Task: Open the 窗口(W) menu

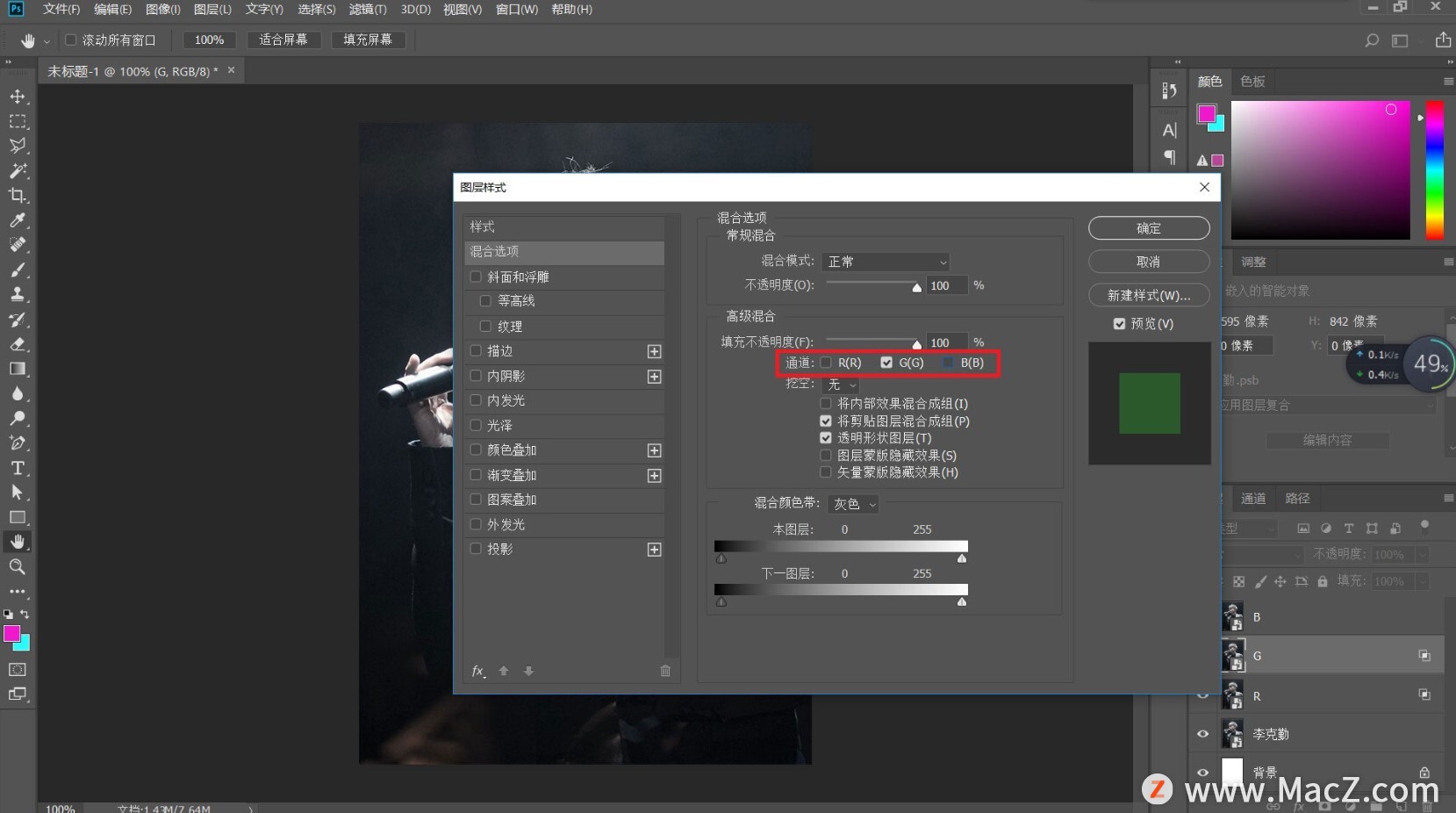Action: [x=517, y=10]
